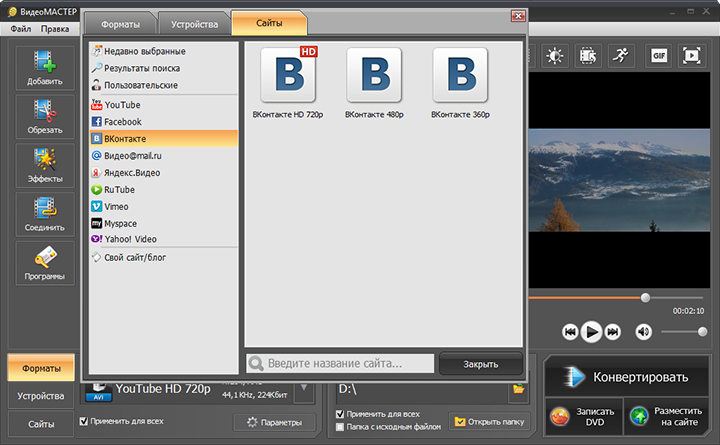Click the running man speed icon
Viewport: 720px width, 445px height.
coord(621,56)
